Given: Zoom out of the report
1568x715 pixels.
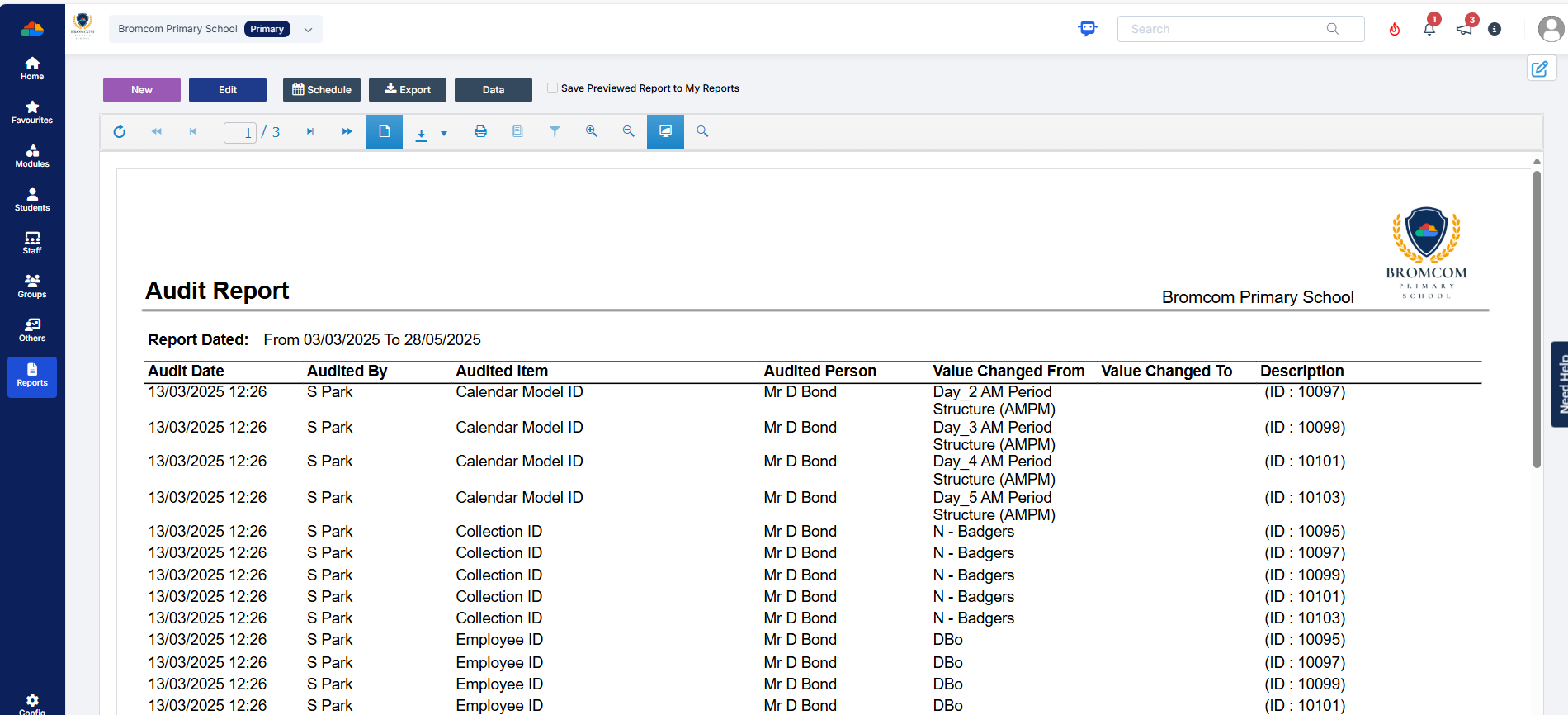Looking at the screenshot, I should [x=628, y=132].
